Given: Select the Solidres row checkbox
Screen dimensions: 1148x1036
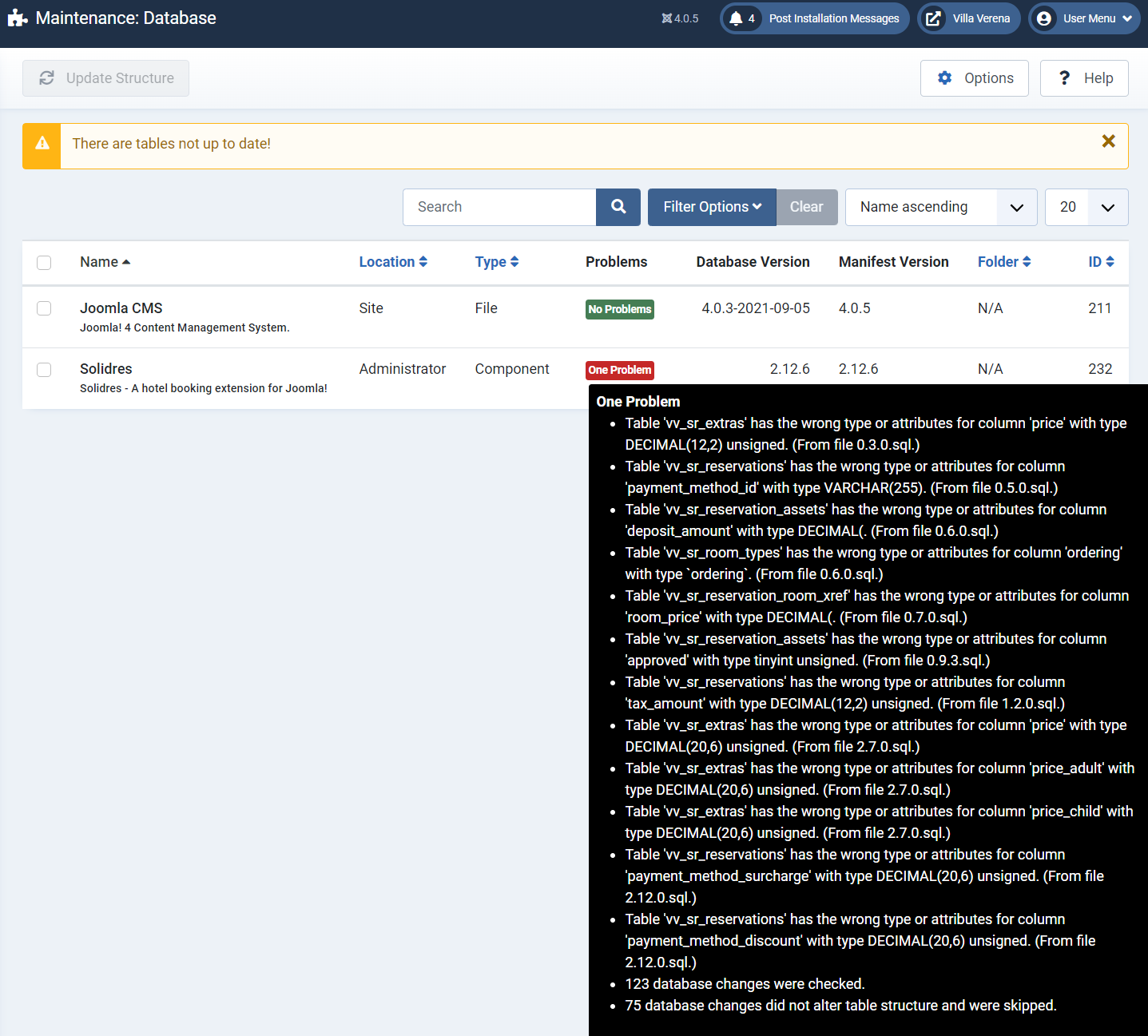Looking at the screenshot, I should click(x=44, y=370).
